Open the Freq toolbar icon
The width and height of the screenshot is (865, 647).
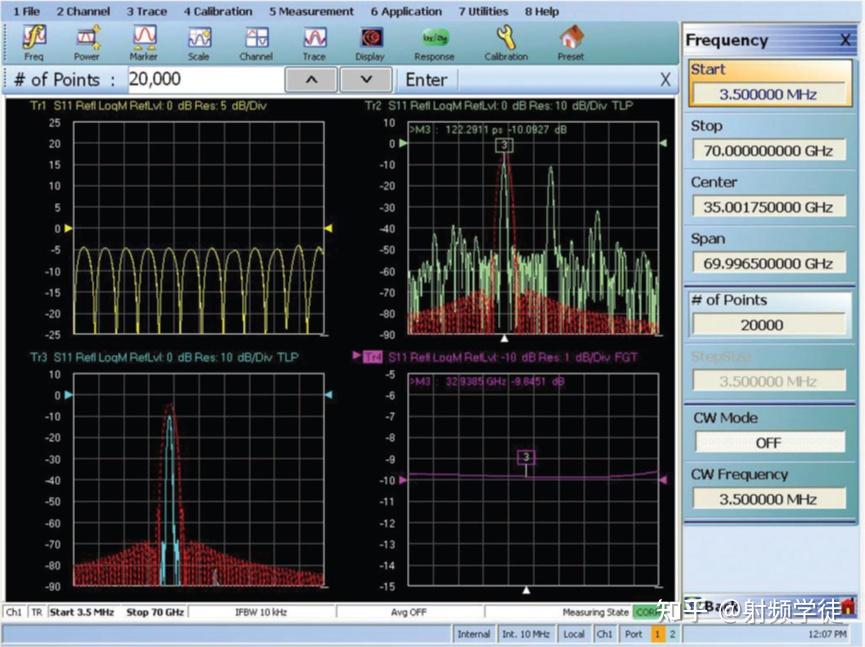34,42
